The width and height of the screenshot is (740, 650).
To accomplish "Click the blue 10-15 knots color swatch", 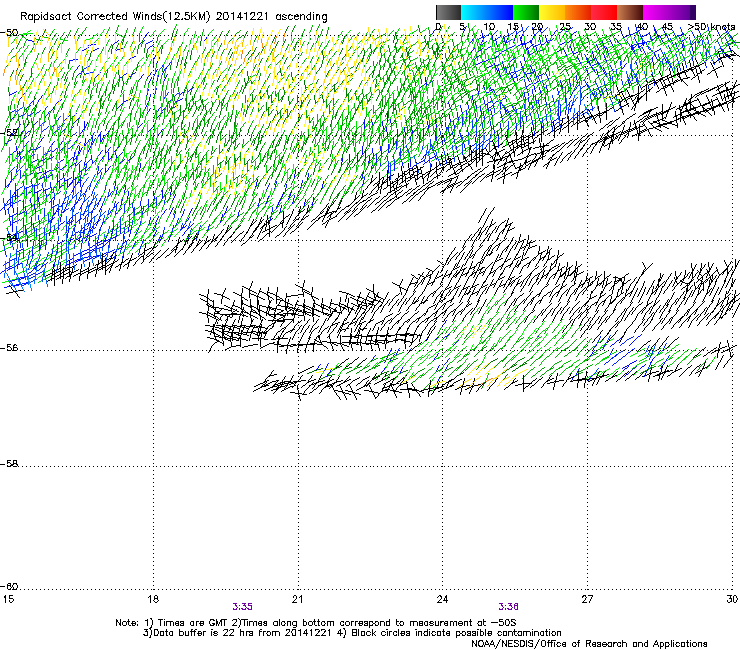I will pos(500,12).
